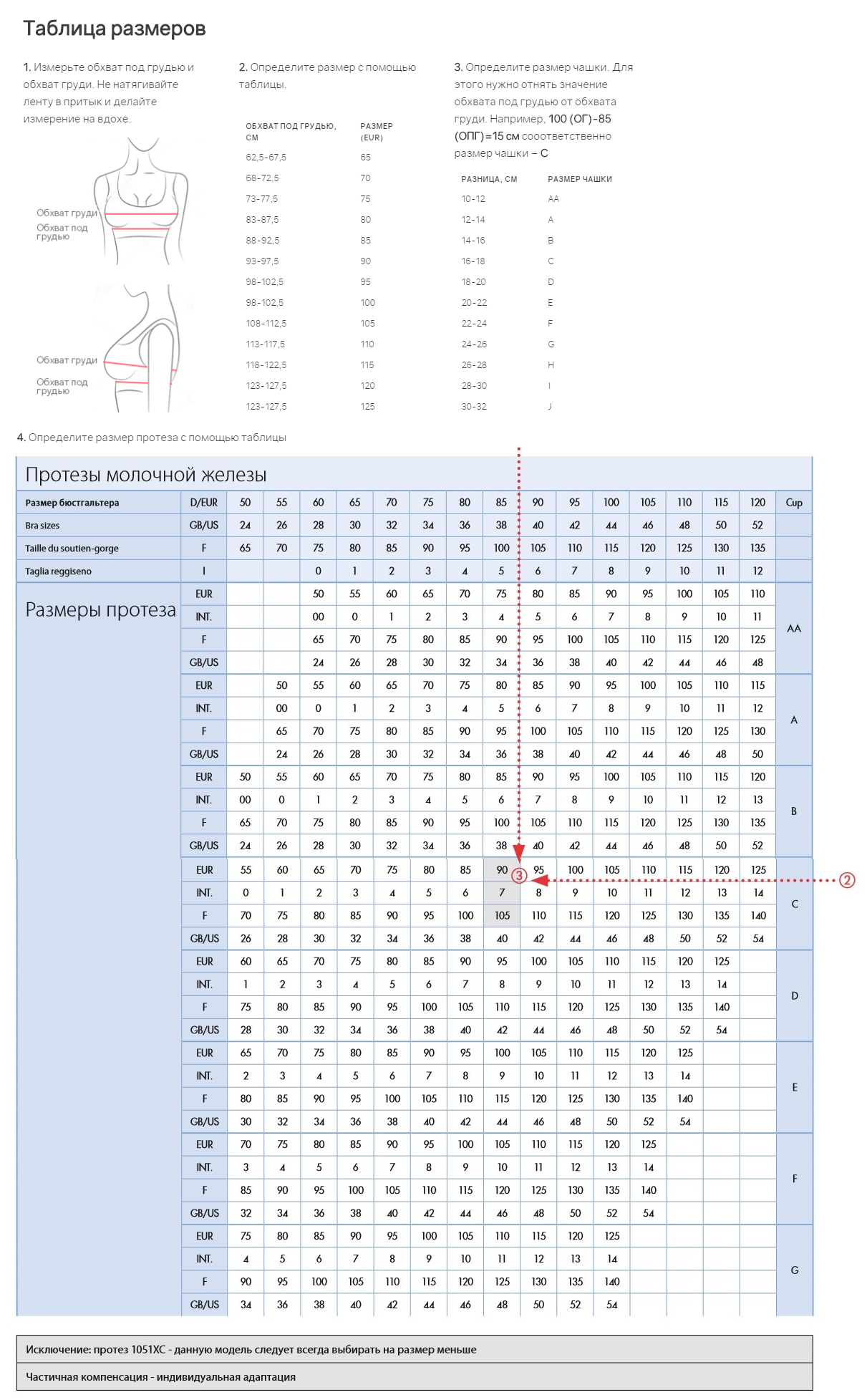Click the "Taille du soutien-gorge" row label
Image resolution: width=867 pixels, height=1400 pixels.
(72, 549)
